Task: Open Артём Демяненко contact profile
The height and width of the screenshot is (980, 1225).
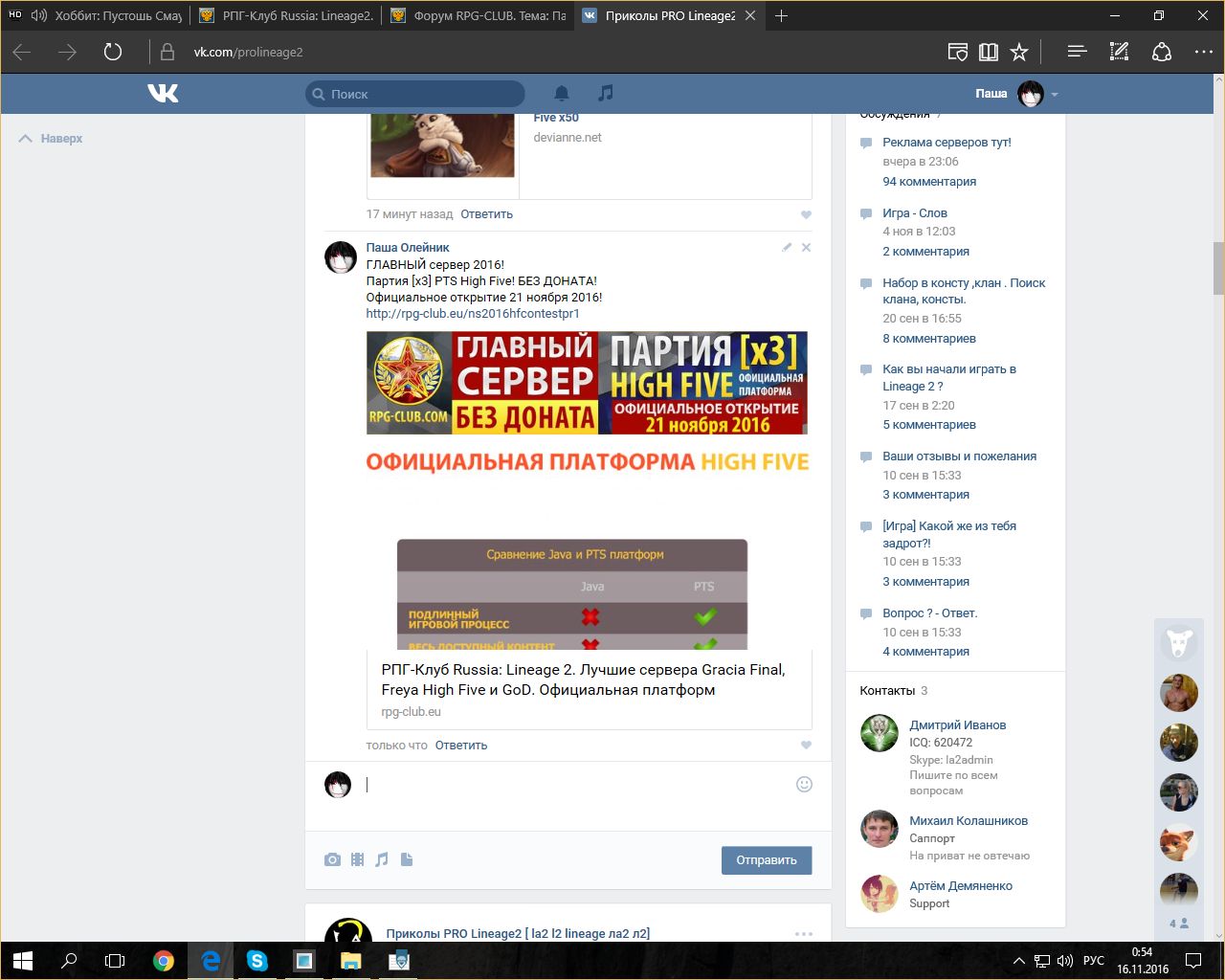Action: [x=961, y=886]
